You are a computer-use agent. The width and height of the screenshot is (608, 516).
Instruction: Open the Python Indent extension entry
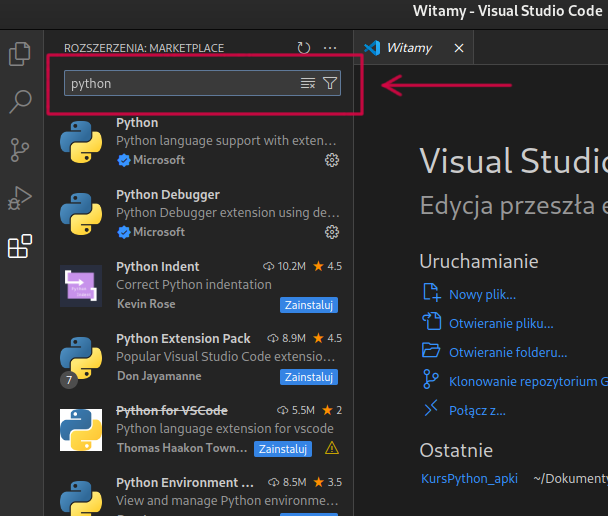[201, 286]
